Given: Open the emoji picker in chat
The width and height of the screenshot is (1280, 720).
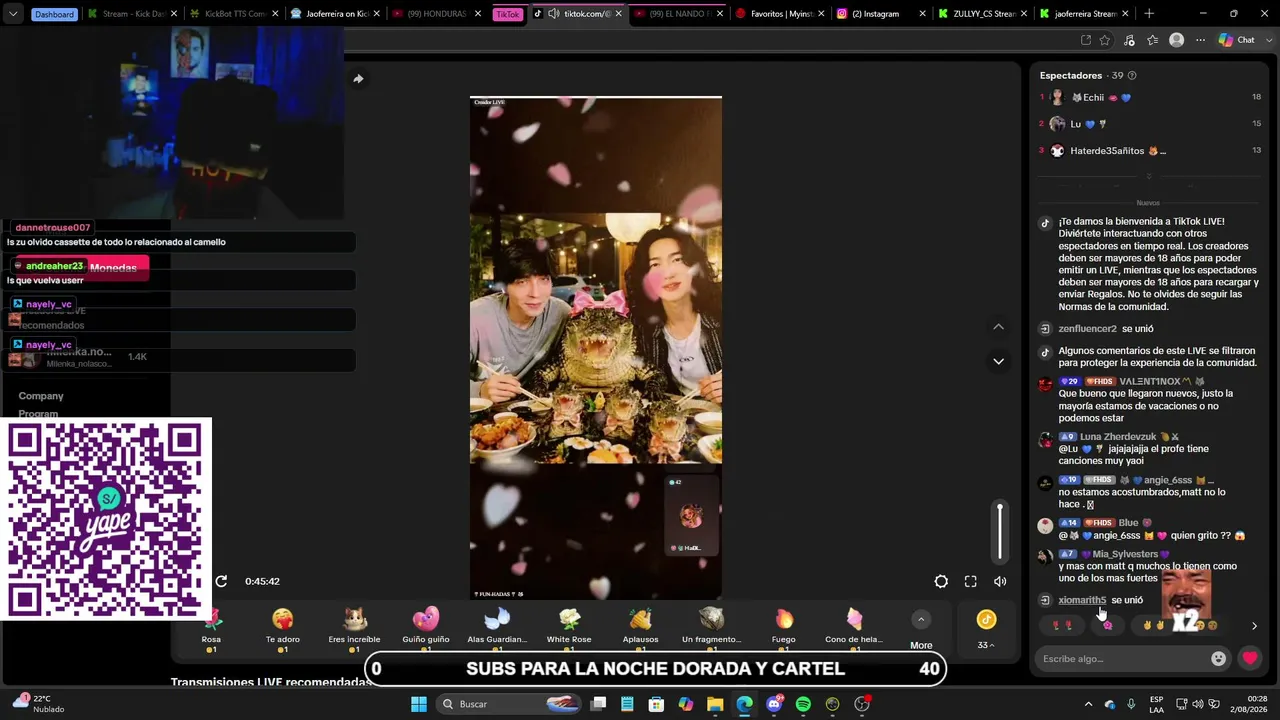Looking at the screenshot, I should pyautogui.click(x=1218, y=658).
